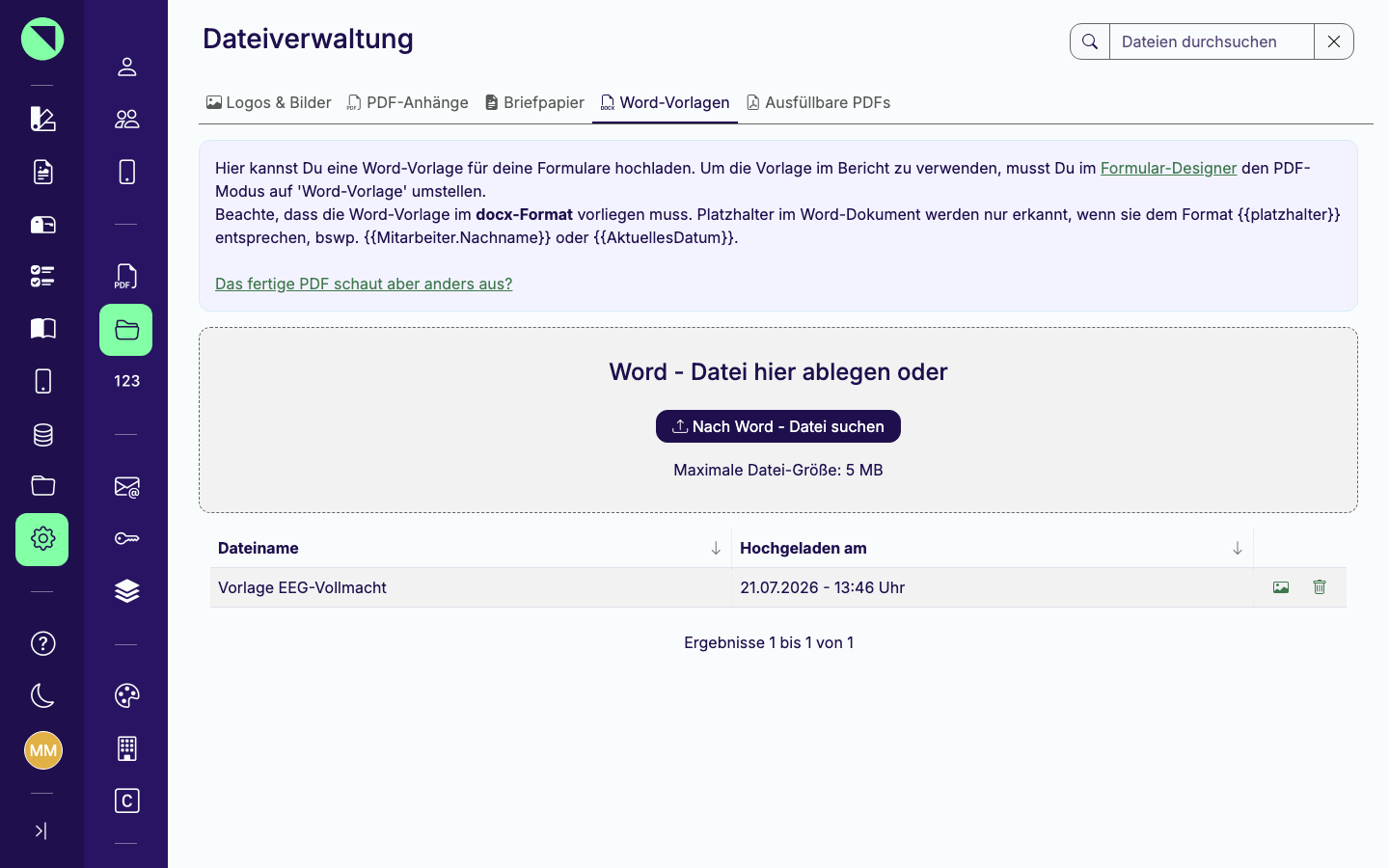Open the PDF file icon in settings submenu

(126, 277)
